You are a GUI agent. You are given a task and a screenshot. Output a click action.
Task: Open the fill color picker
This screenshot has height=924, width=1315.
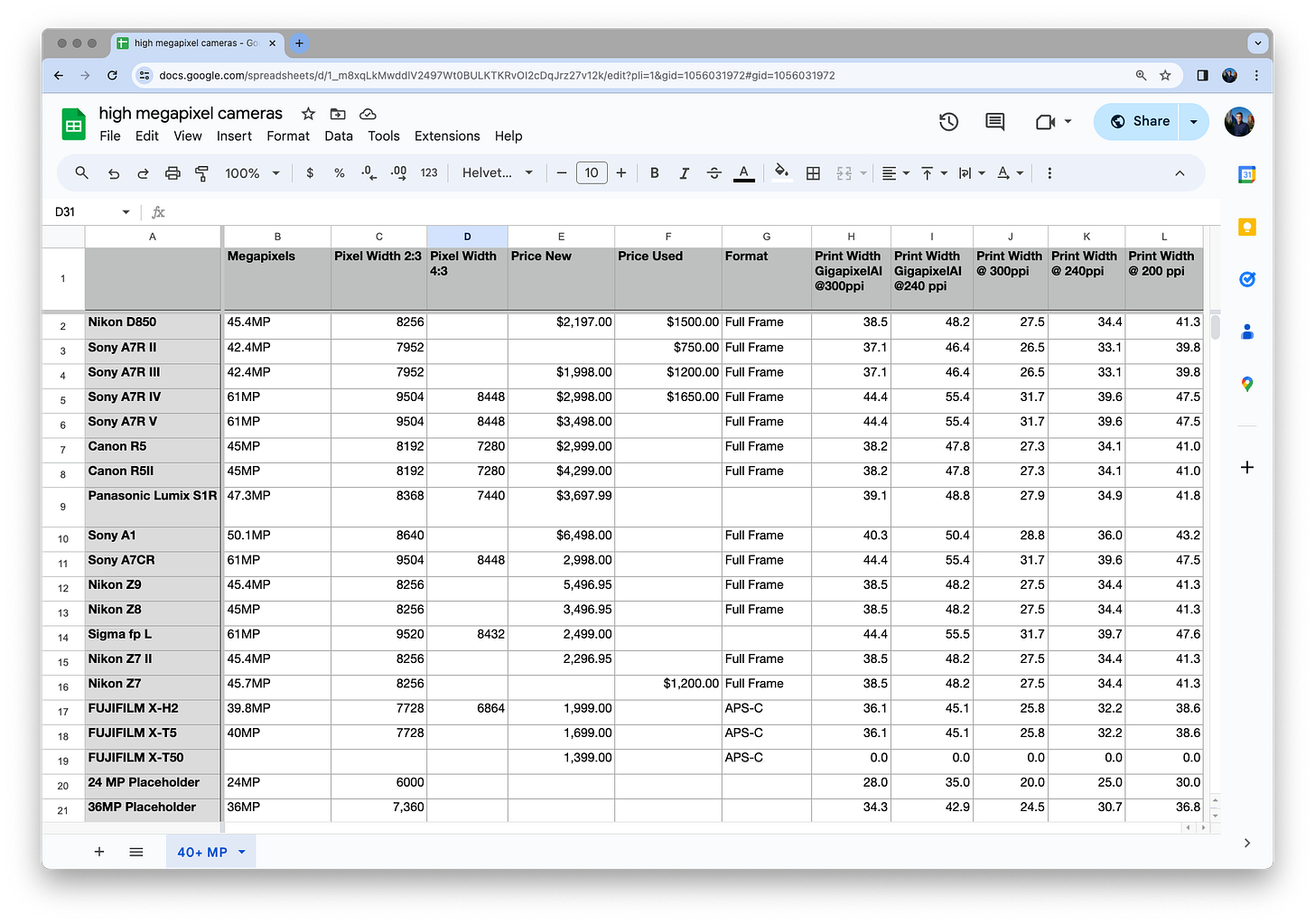tap(782, 173)
